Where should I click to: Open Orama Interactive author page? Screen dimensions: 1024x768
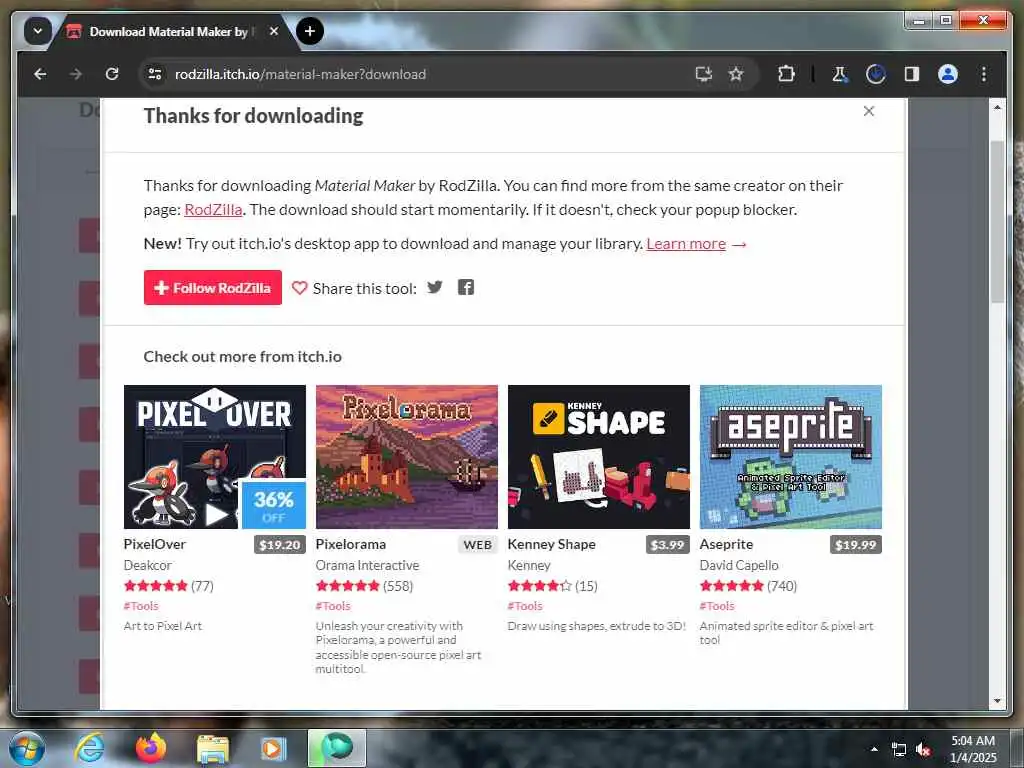(x=367, y=565)
